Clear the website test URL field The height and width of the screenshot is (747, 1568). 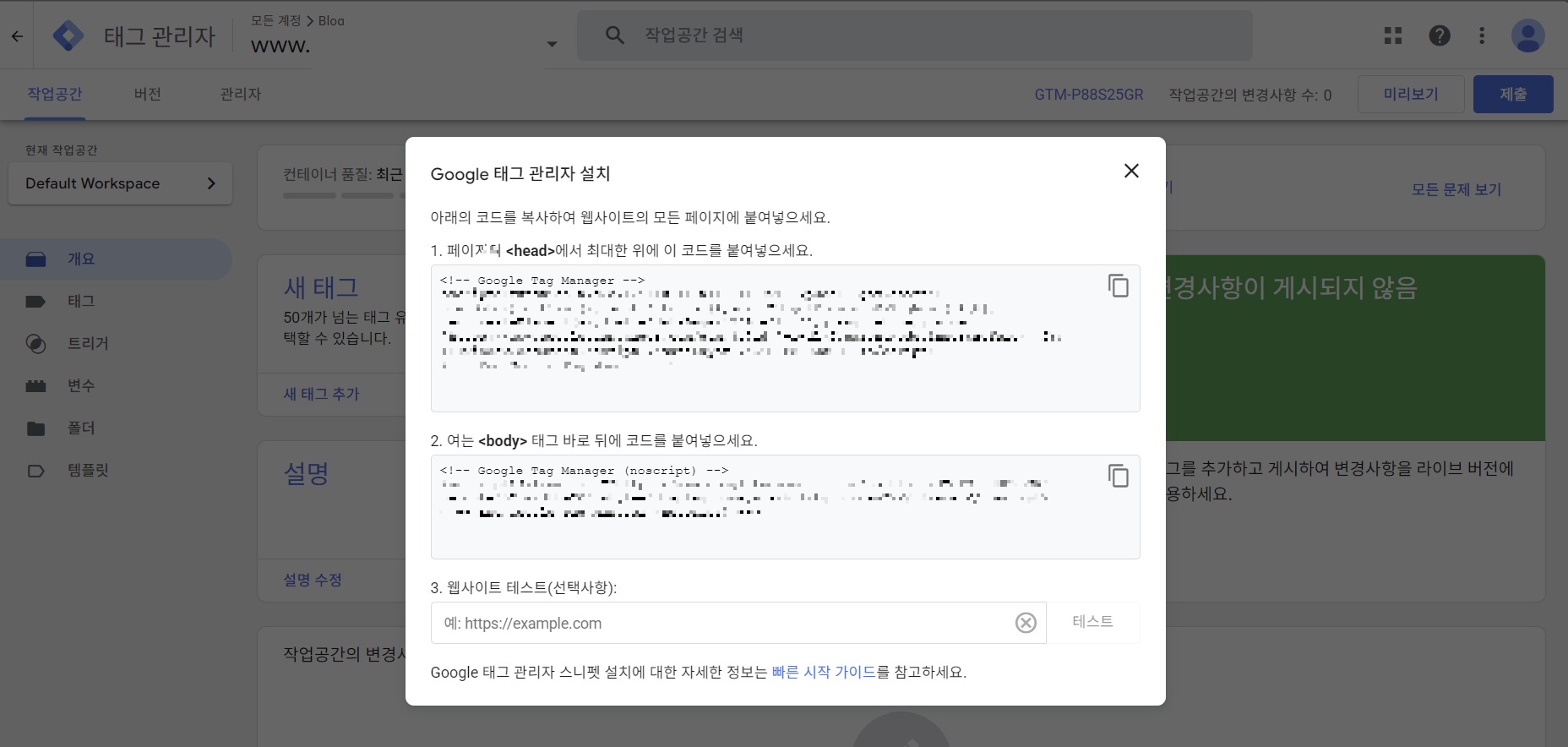tap(1026, 623)
